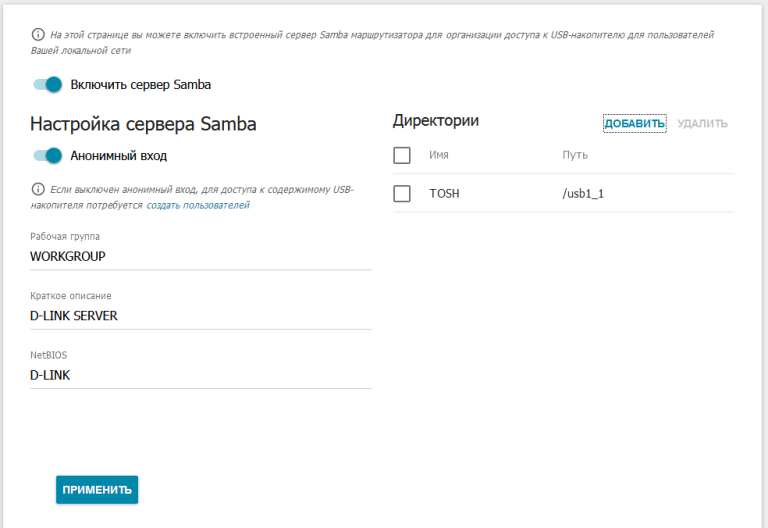768x528 pixels.
Task: Click the '/usb1_1' path cell
Action: point(583,193)
